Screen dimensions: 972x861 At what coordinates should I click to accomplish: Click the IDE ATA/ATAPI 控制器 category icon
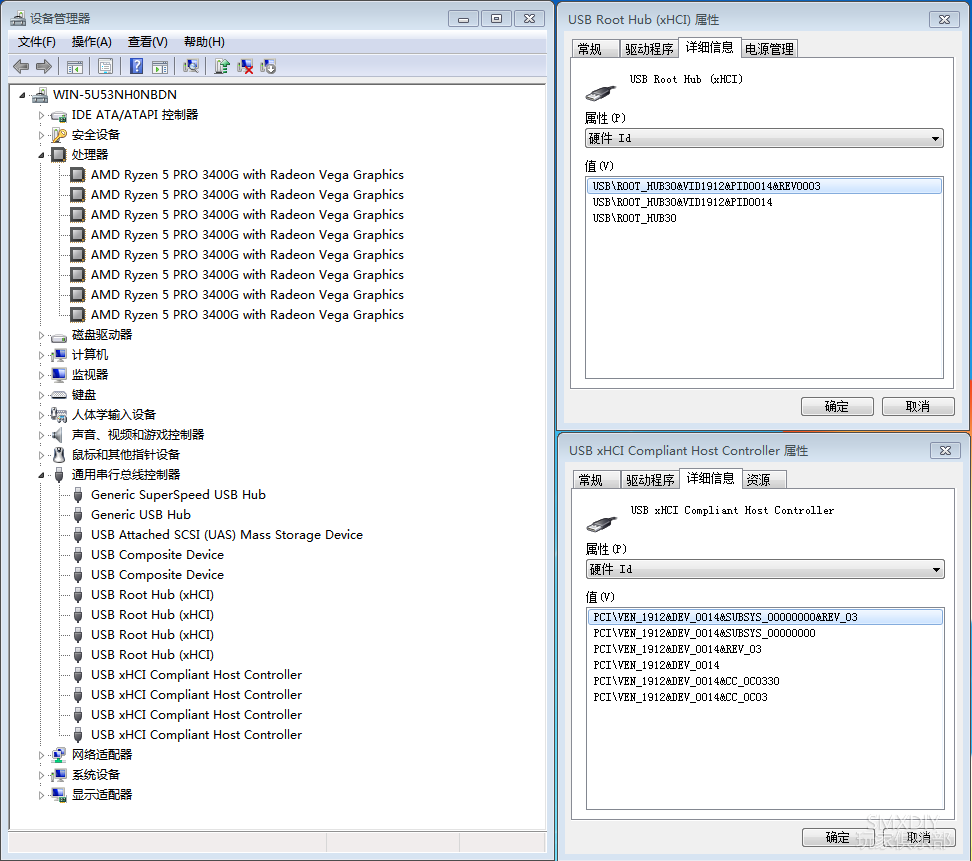(x=59, y=115)
